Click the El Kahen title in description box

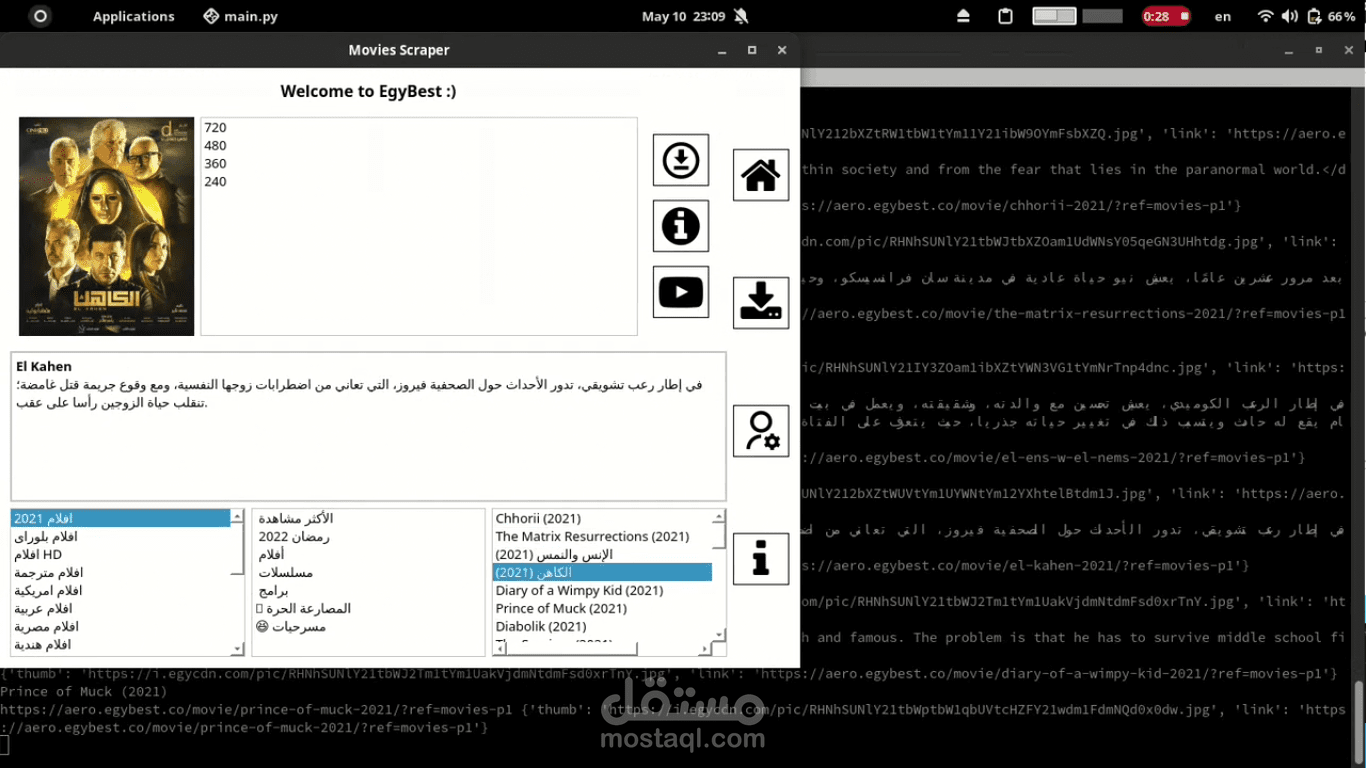pyautogui.click(x=44, y=366)
